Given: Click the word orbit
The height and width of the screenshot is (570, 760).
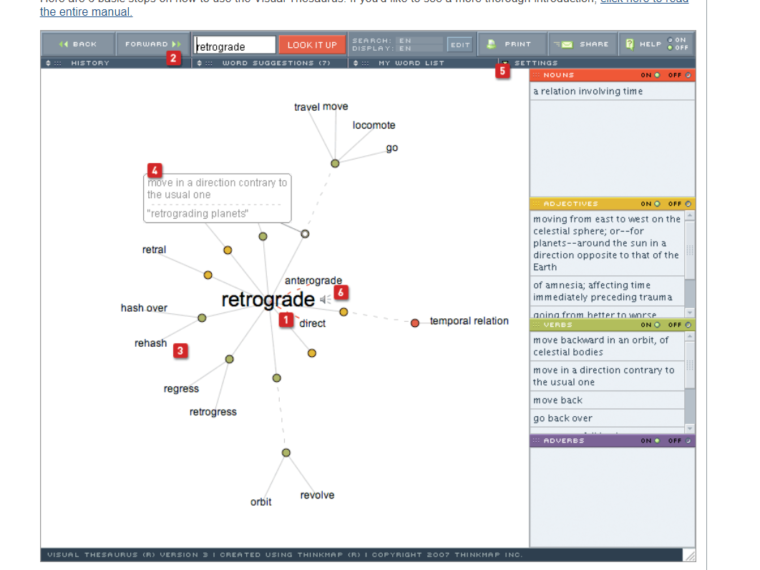Looking at the screenshot, I should (x=261, y=502).
